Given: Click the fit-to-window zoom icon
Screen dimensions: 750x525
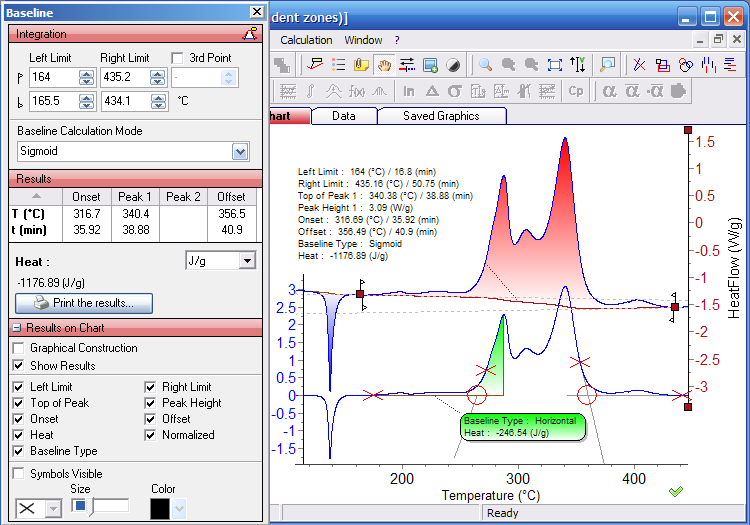Looking at the screenshot, I should click(x=554, y=65).
